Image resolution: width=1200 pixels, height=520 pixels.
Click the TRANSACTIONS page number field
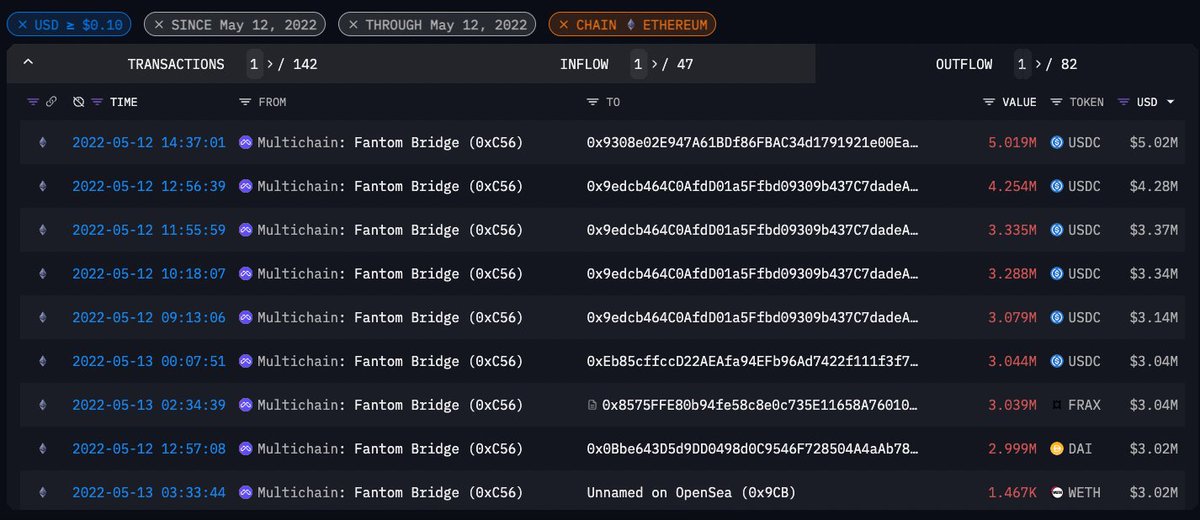pyautogui.click(x=256, y=64)
